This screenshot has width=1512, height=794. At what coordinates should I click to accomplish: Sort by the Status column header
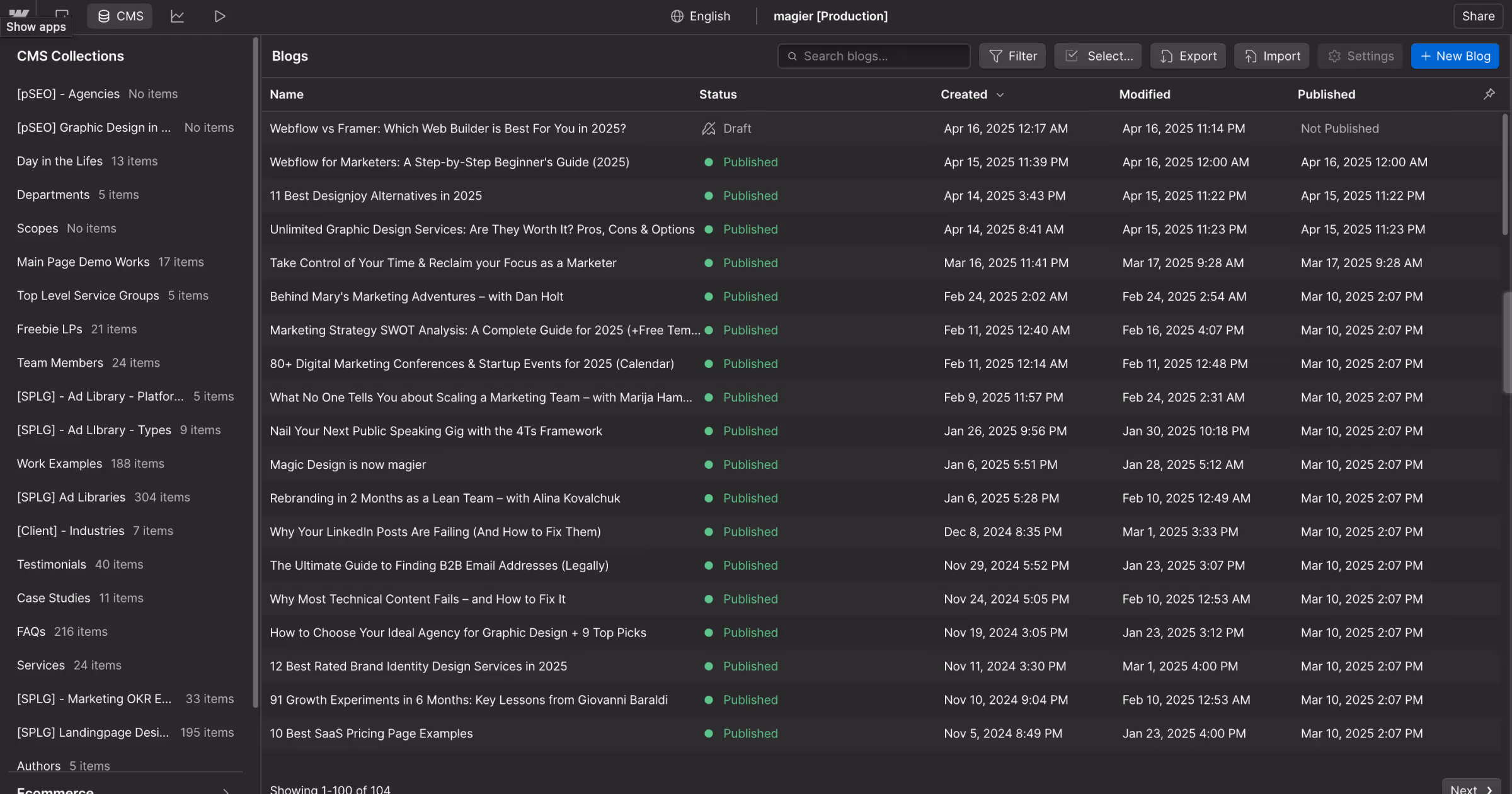pyautogui.click(x=718, y=95)
